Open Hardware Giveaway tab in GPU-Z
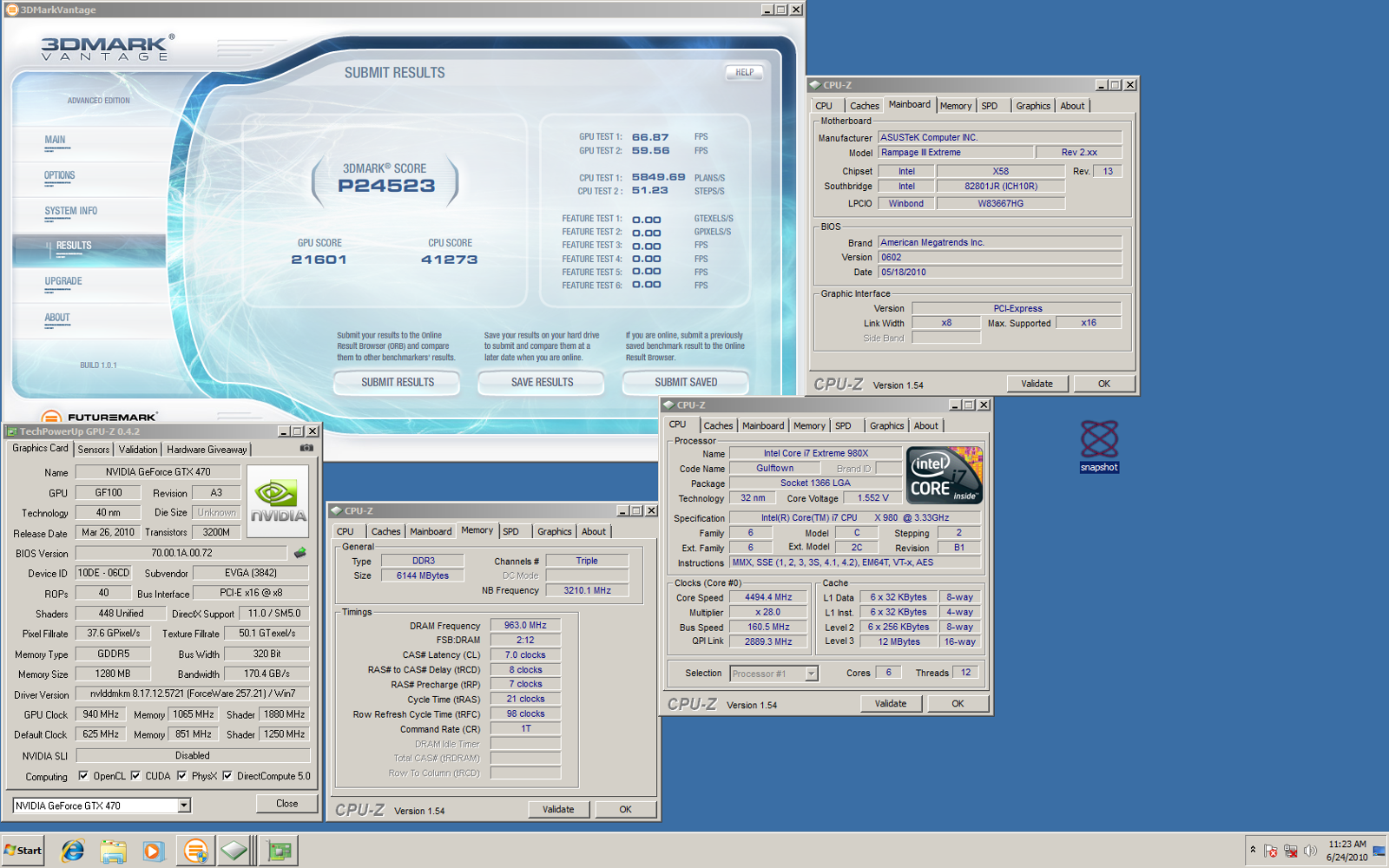1389x868 pixels. [207, 450]
